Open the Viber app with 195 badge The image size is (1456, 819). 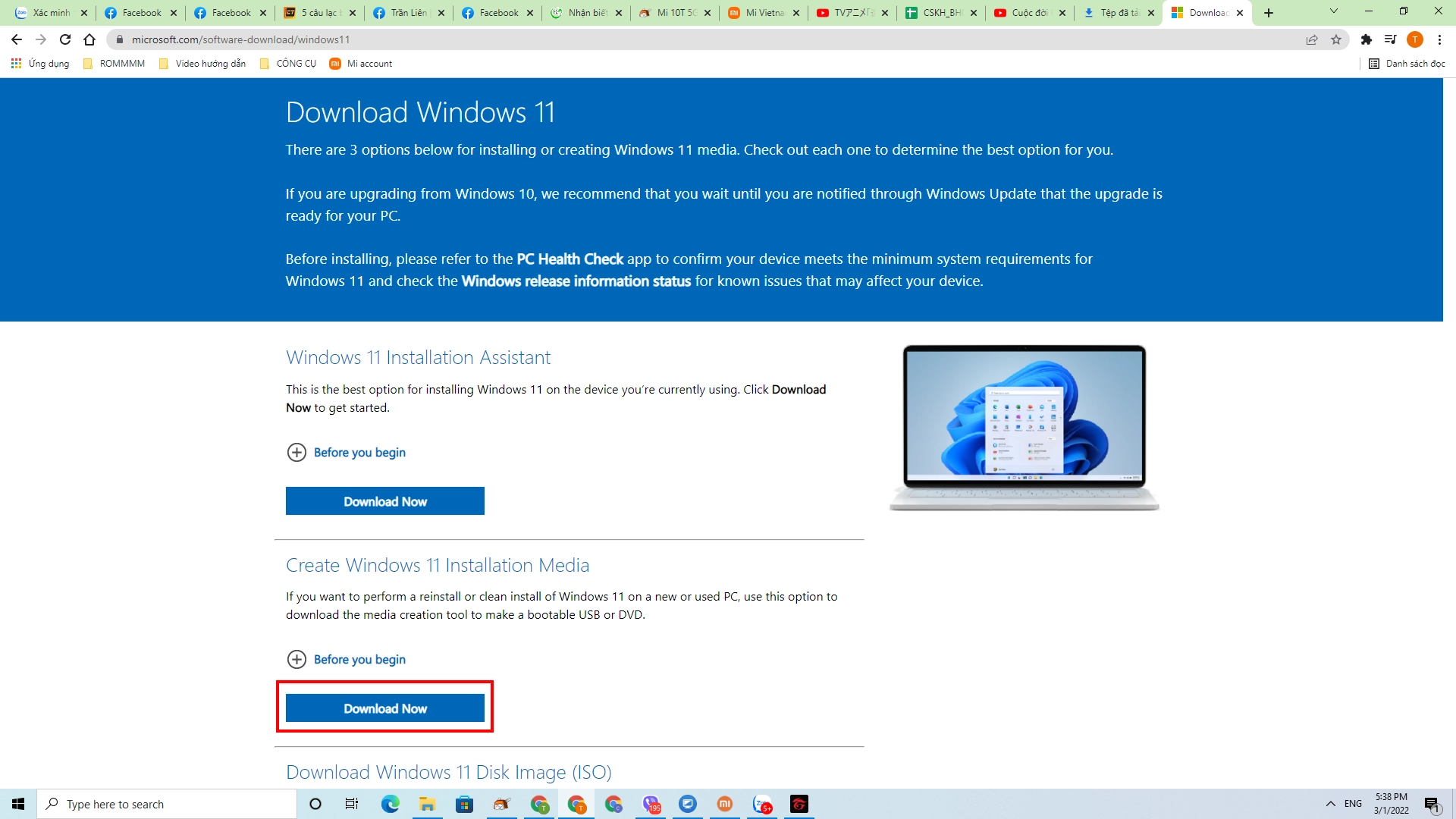coord(651,804)
